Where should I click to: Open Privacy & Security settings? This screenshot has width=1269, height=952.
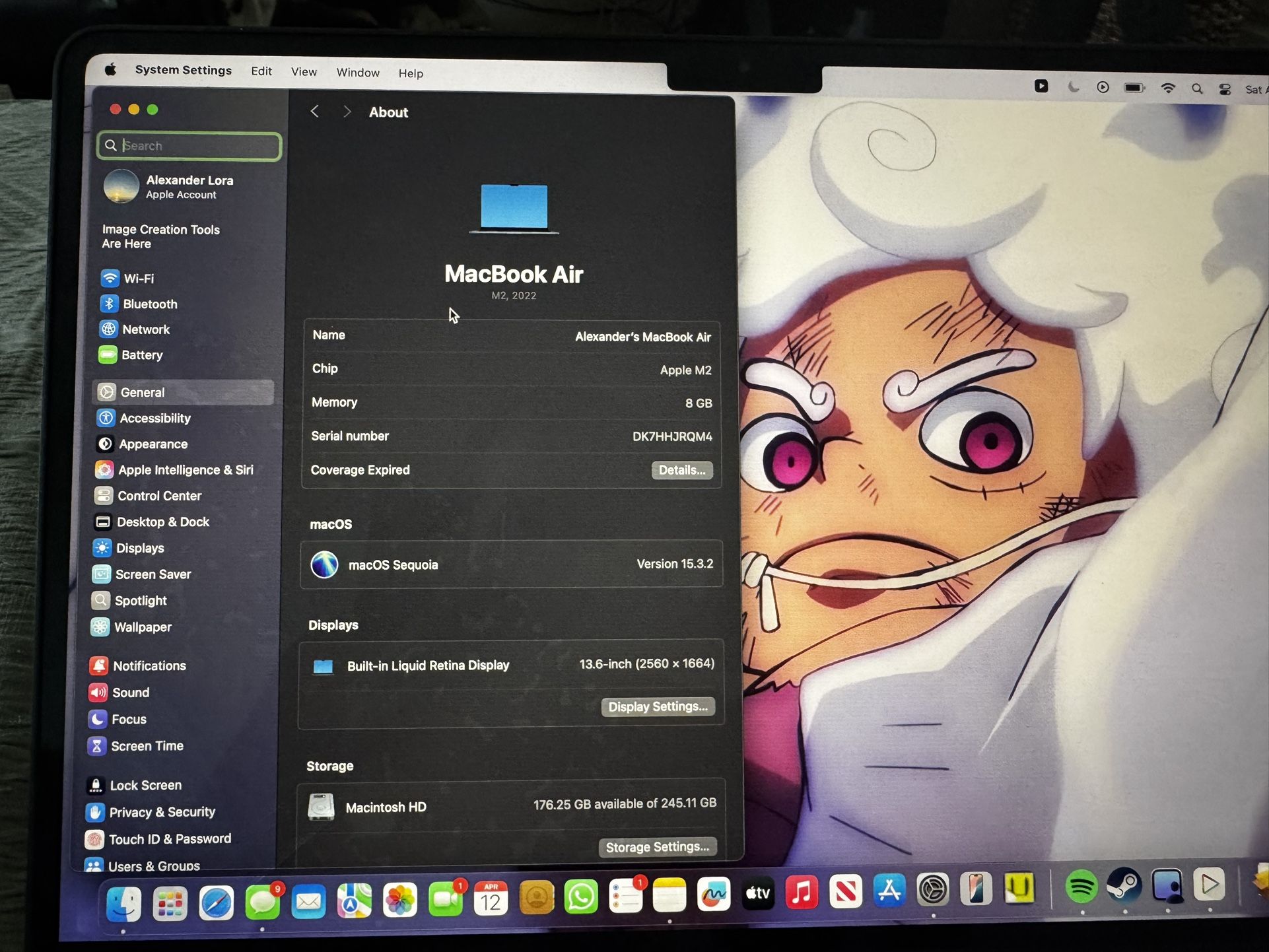(151, 812)
